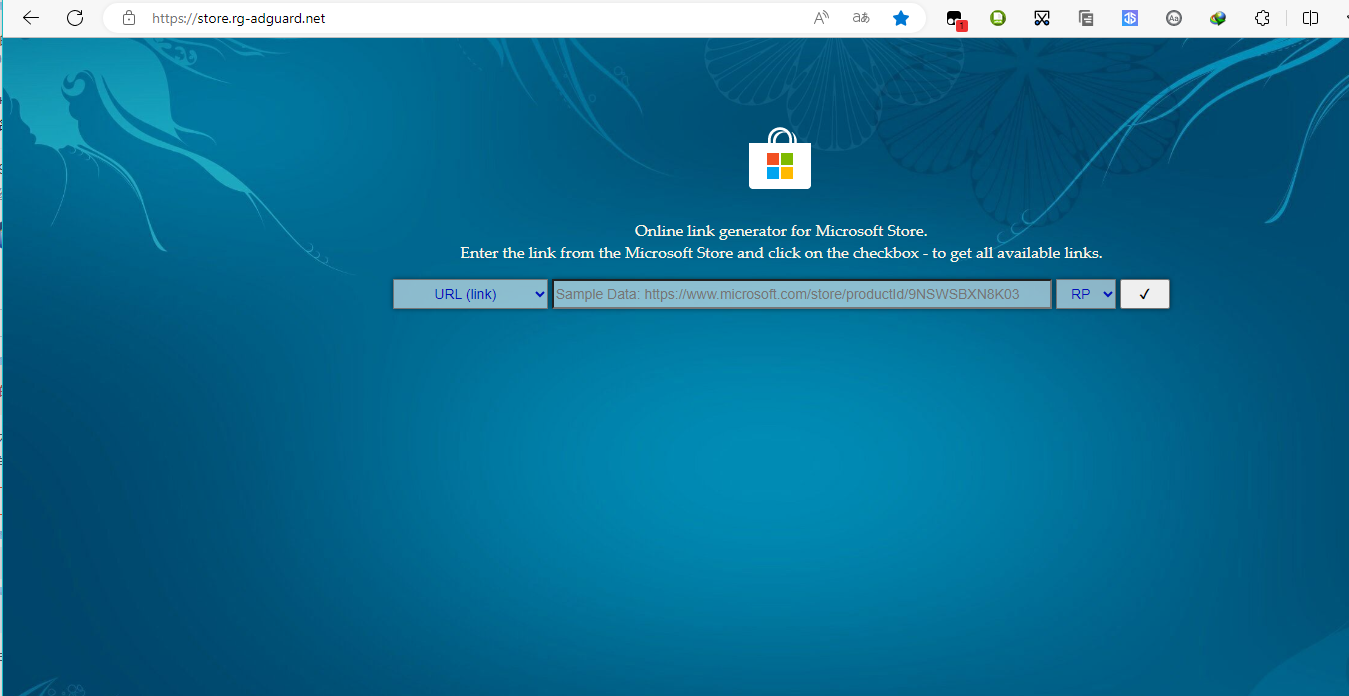Toggle split screen view in browser
Image resolution: width=1349 pixels, height=696 pixels.
1311,18
